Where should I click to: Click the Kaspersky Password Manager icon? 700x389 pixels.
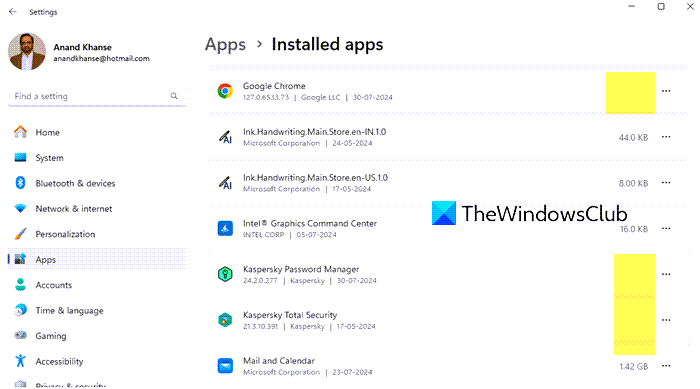pos(225,274)
